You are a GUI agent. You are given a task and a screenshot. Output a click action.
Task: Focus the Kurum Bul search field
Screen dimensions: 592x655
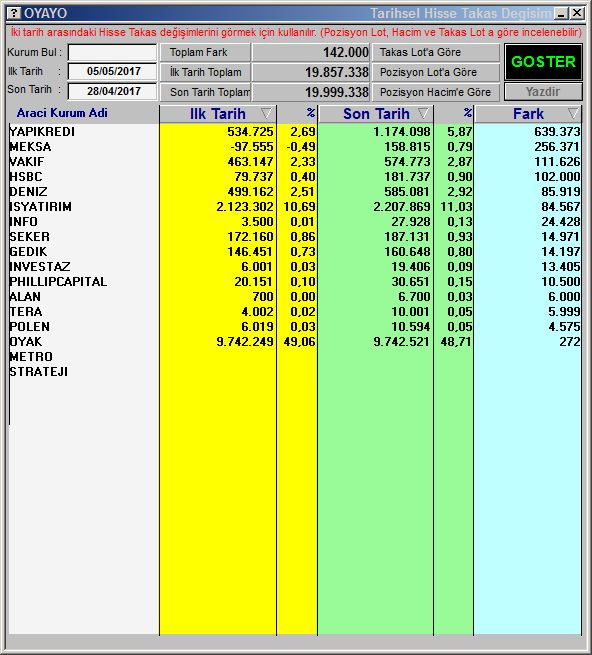tap(112, 53)
